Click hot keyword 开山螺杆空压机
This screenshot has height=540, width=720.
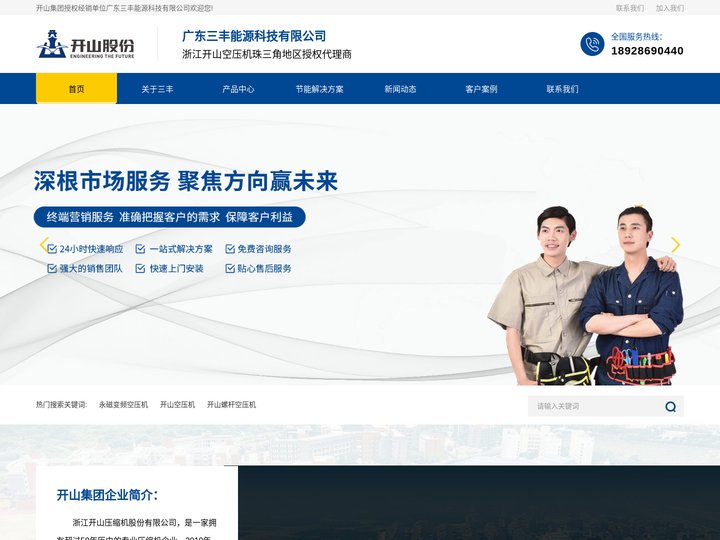231,405
